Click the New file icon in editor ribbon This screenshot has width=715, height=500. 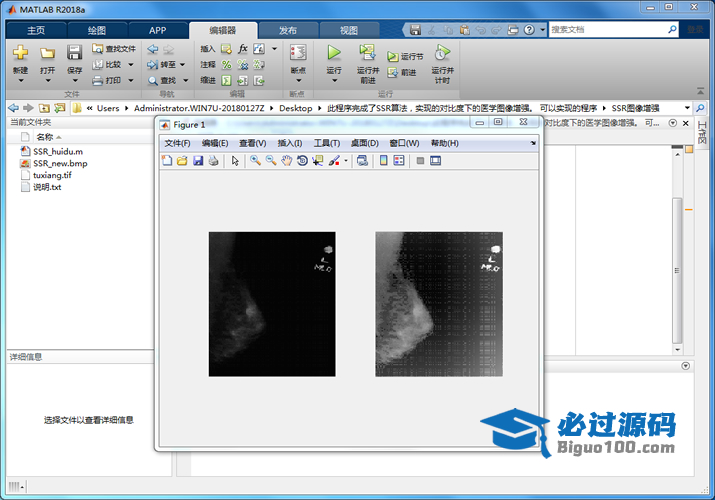20,52
